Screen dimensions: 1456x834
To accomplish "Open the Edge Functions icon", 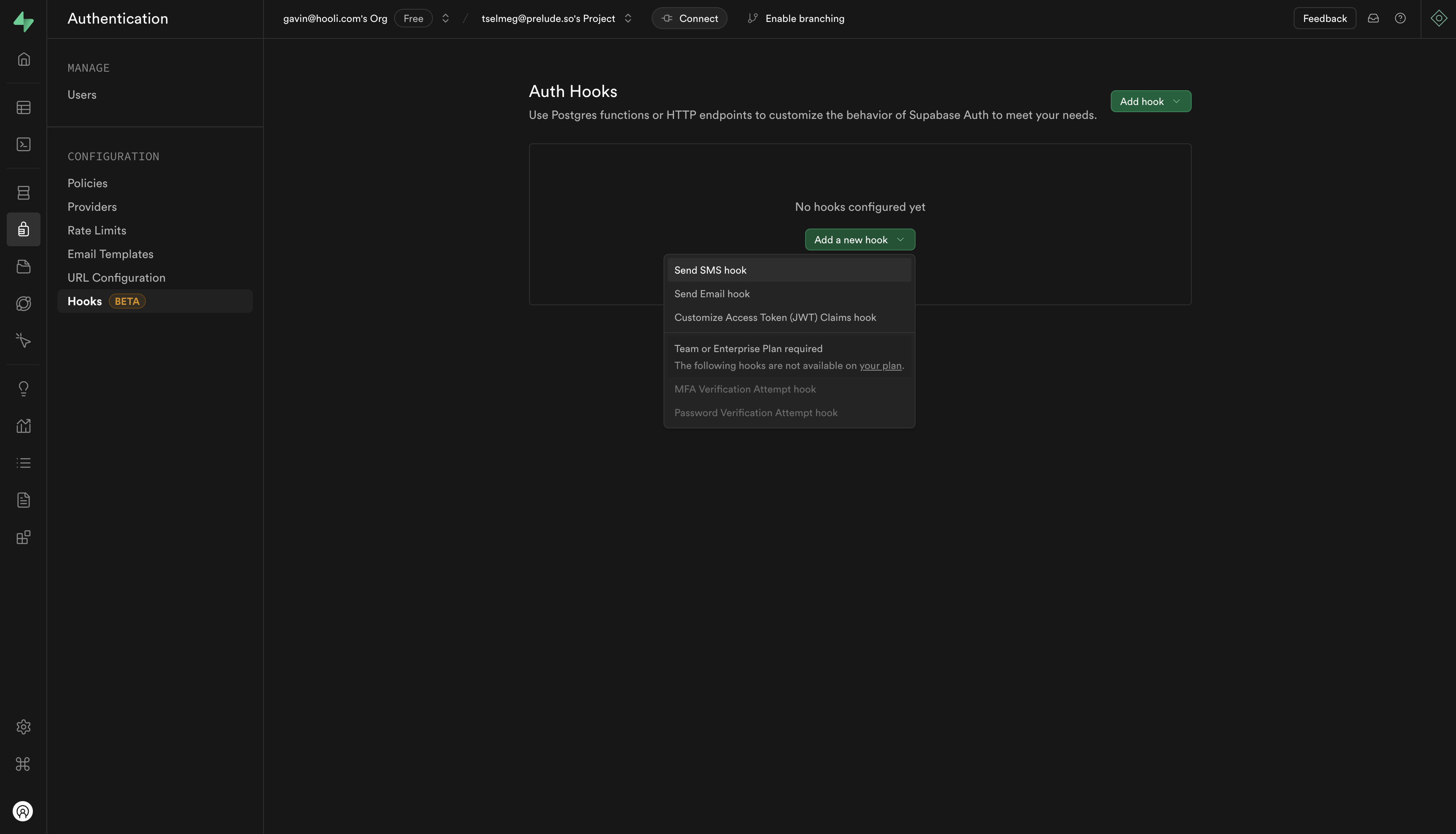I will click(x=24, y=304).
